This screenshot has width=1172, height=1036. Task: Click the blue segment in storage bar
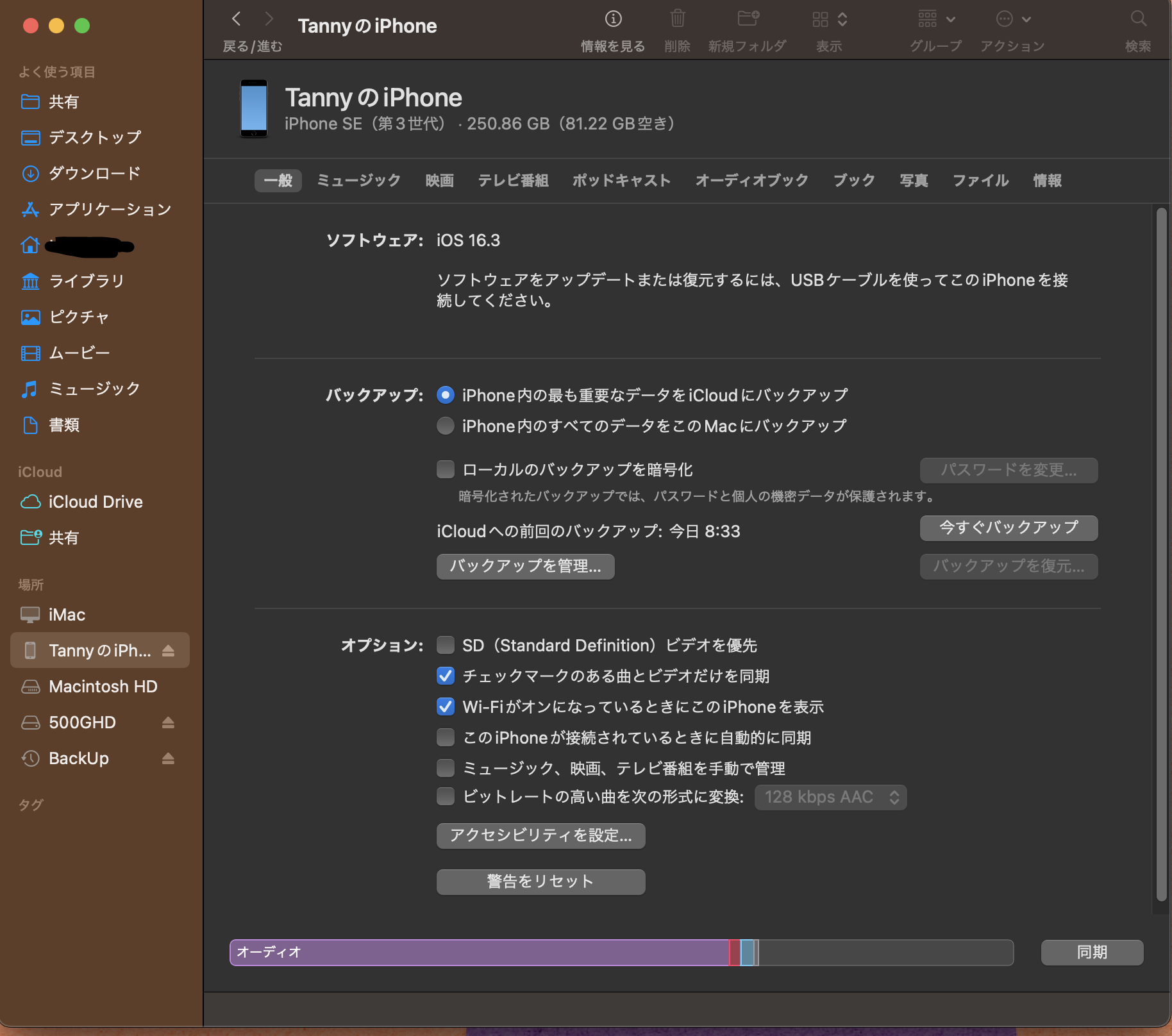[x=747, y=952]
